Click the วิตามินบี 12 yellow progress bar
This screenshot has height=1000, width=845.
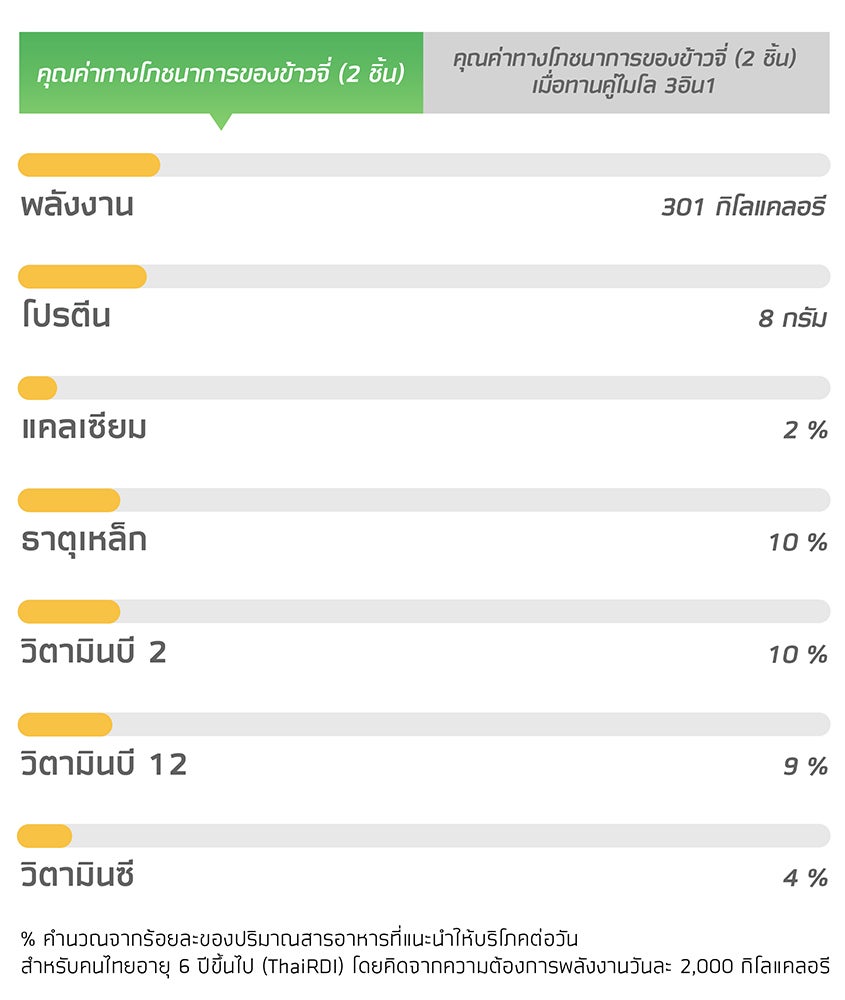pyautogui.click(x=65, y=724)
